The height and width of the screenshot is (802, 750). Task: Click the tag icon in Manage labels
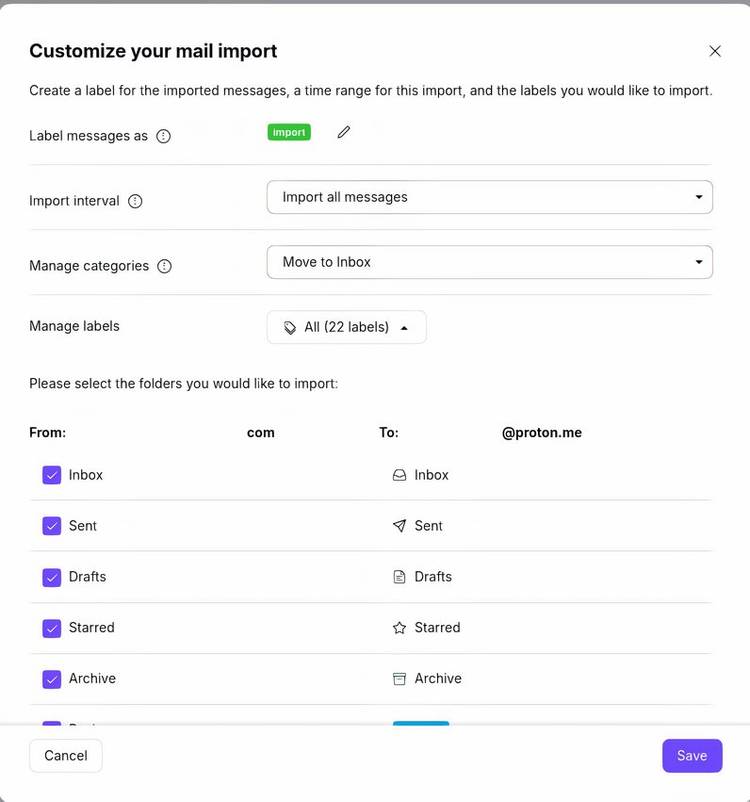pyautogui.click(x=290, y=327)
